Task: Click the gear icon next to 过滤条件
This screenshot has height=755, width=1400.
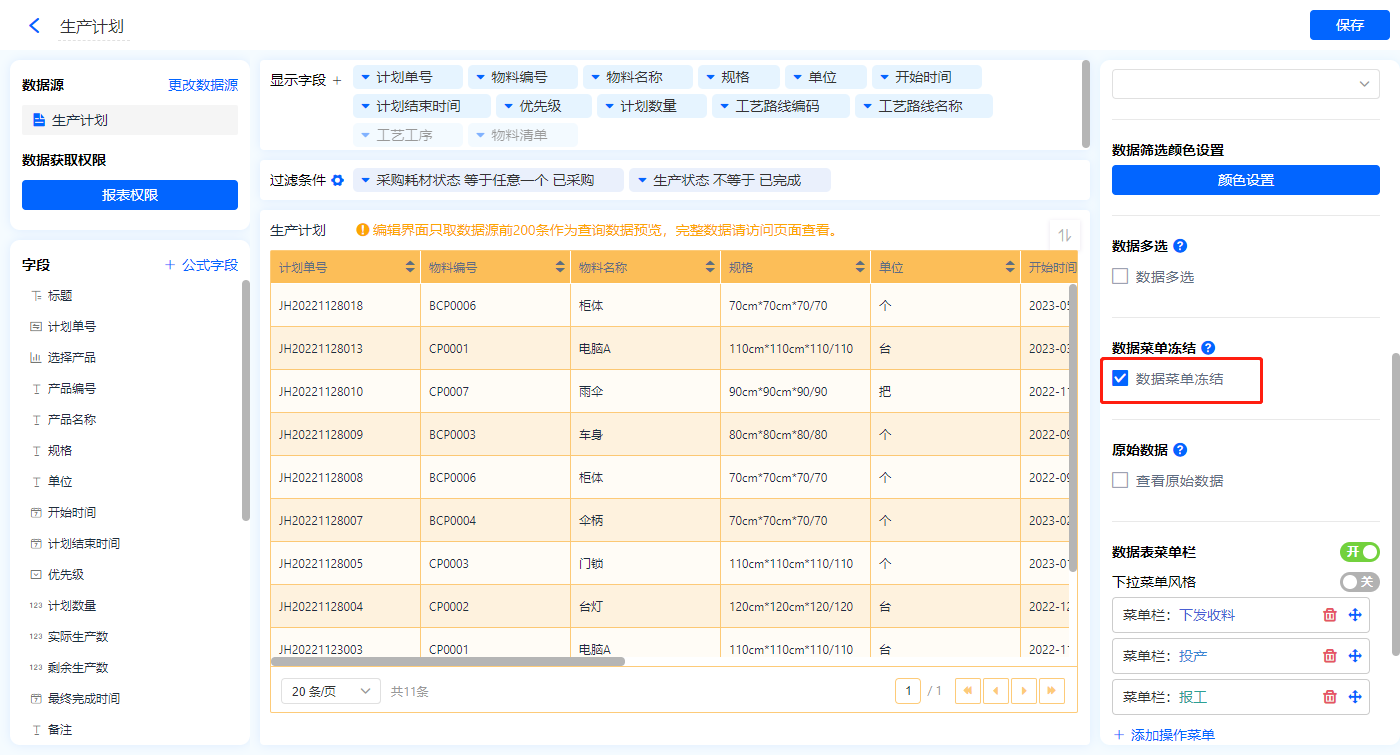Action: pos(338,180)
